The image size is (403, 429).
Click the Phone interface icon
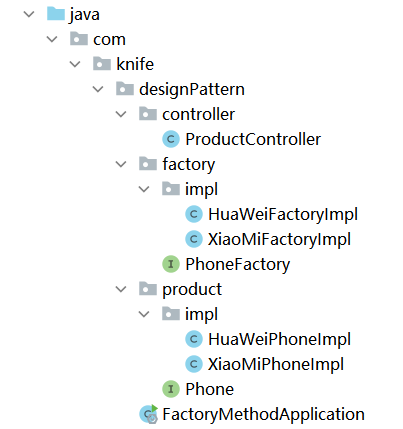171,389
